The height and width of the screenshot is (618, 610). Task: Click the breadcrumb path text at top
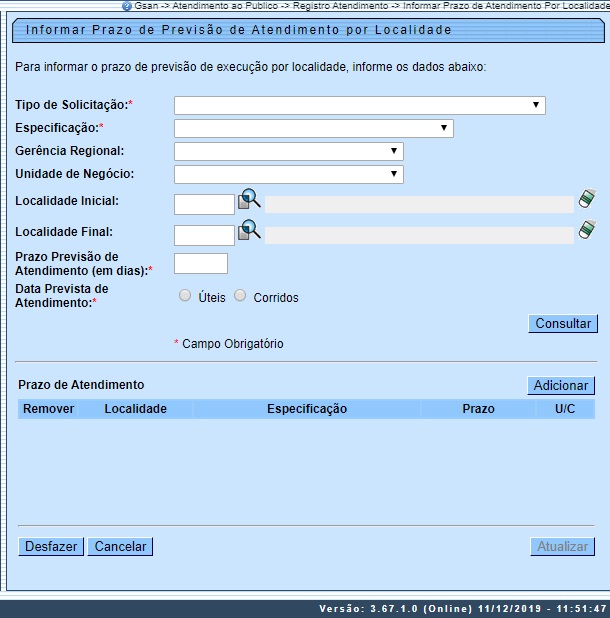372,6
